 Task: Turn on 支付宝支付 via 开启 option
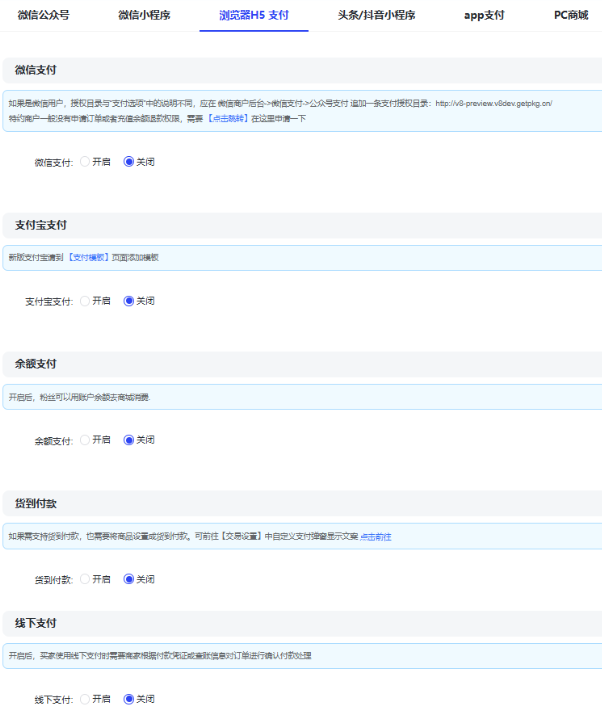click(x=85, y=301)
